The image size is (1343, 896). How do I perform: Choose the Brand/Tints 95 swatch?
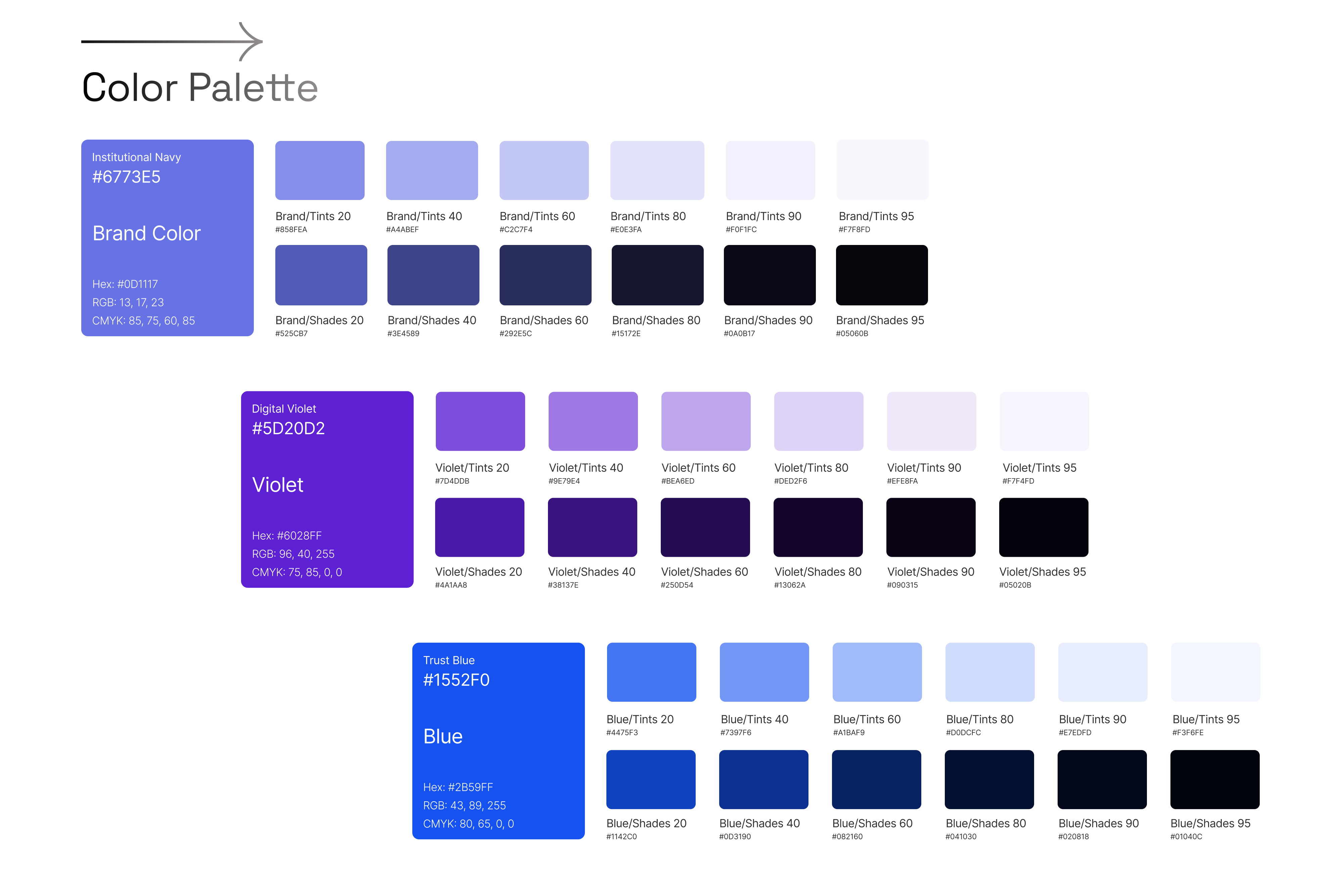[x=882, y=170]
